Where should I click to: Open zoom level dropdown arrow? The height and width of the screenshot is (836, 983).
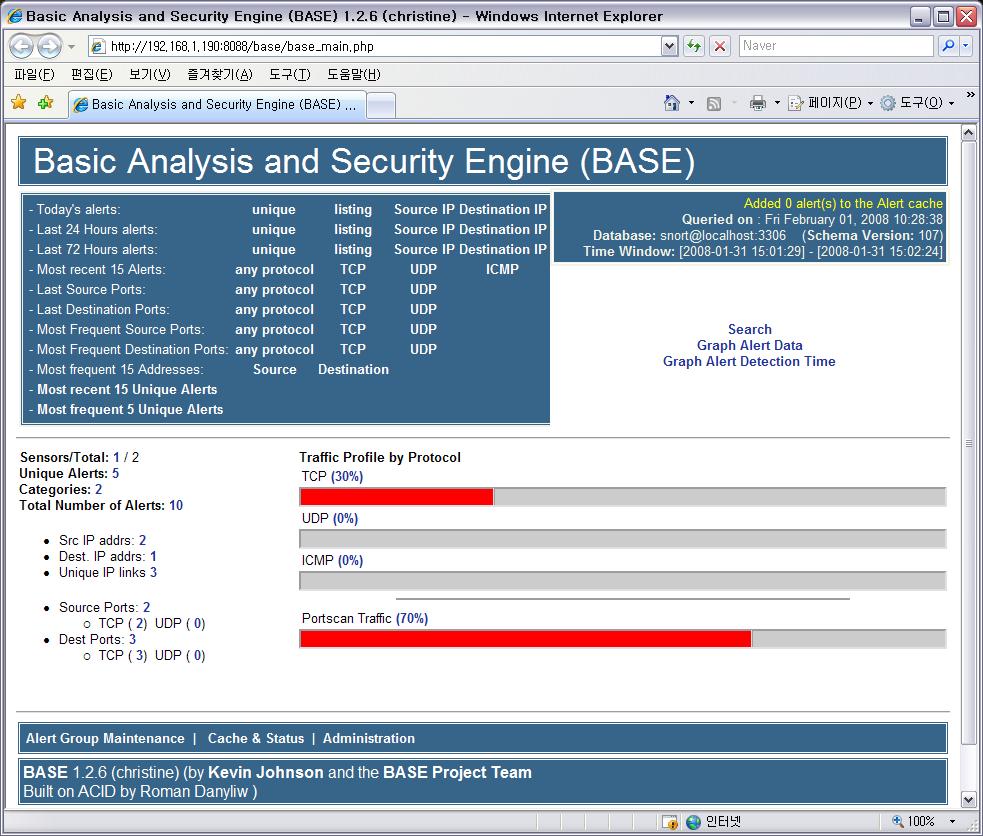(x=952, y=821)
